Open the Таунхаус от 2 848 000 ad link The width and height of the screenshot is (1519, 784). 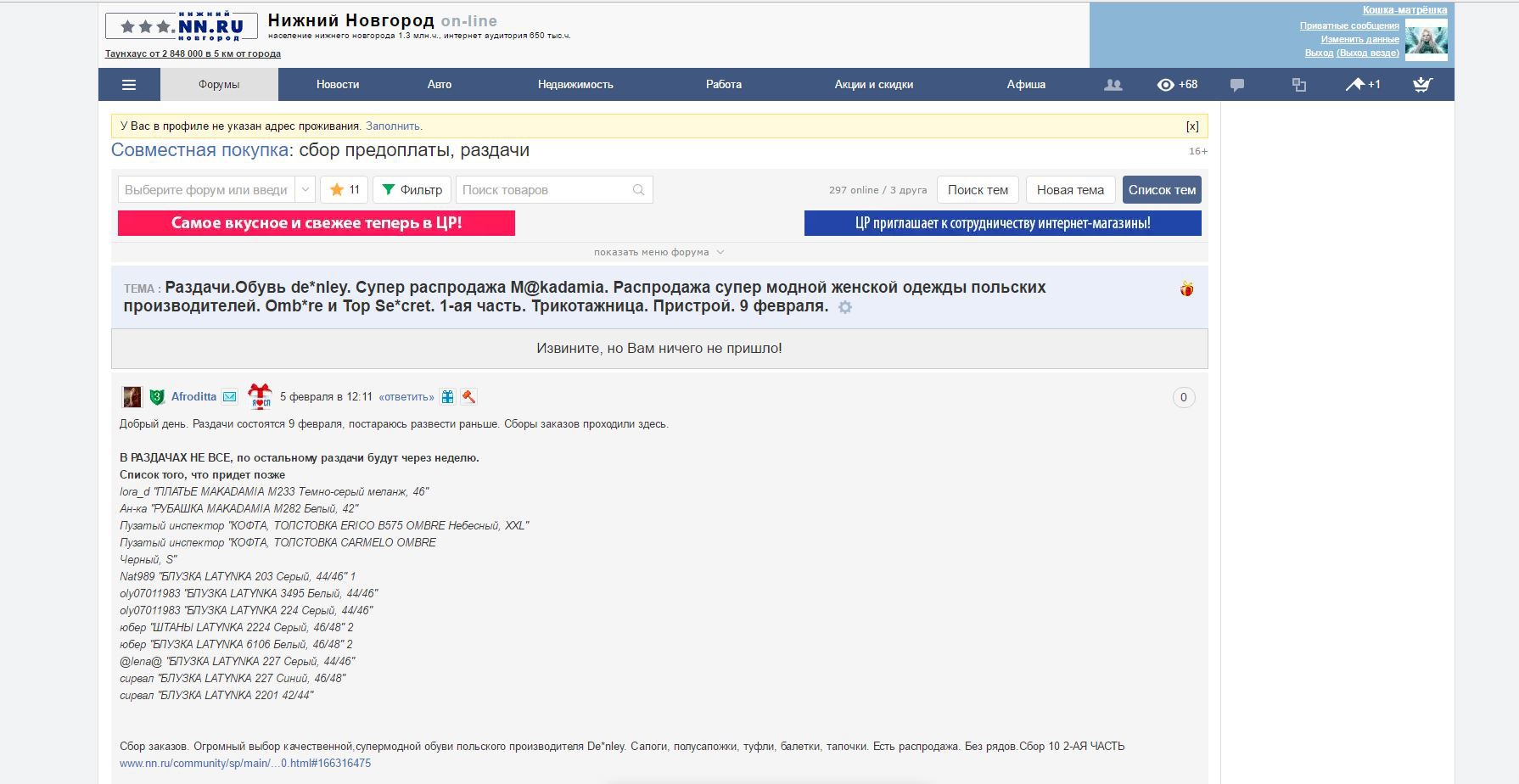(193, 53)
